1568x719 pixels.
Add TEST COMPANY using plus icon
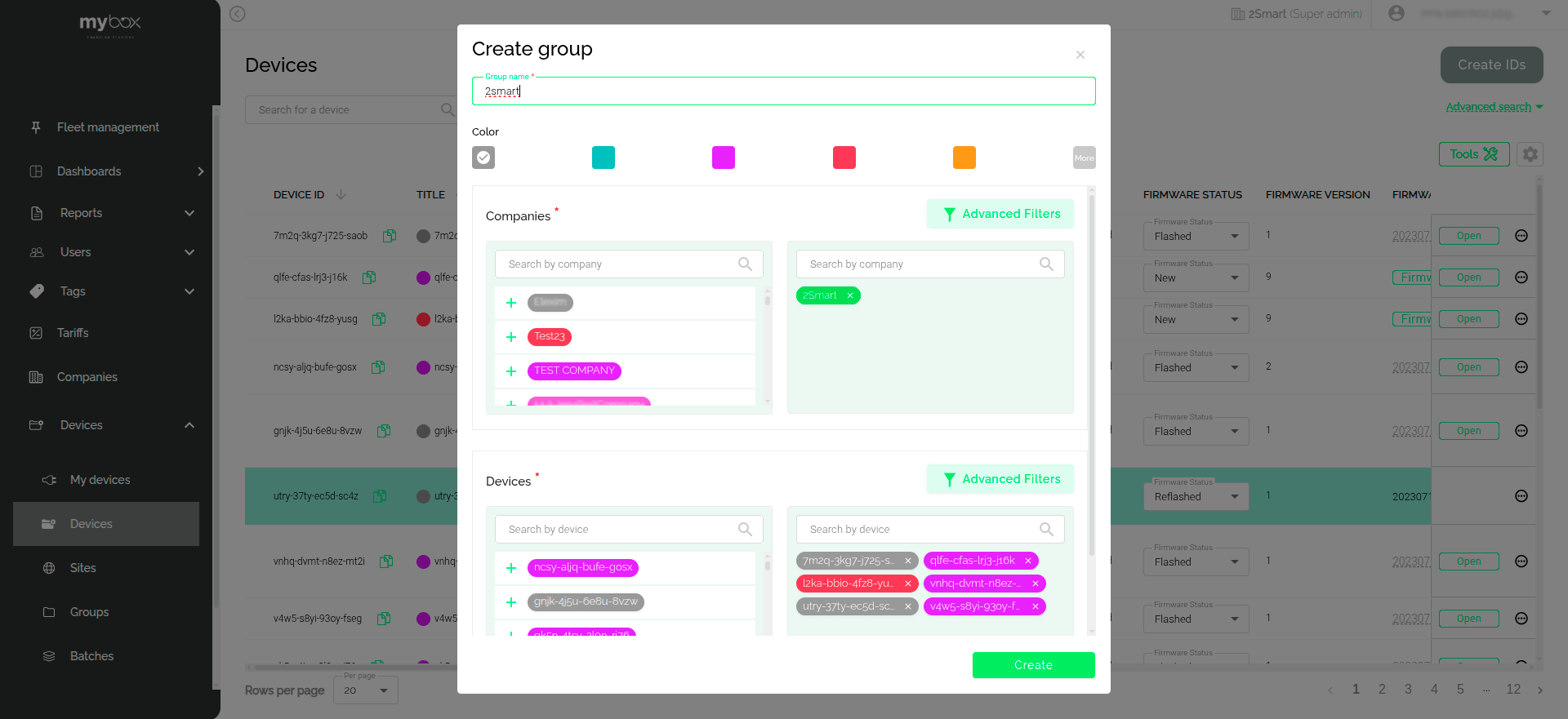[511, 371]
